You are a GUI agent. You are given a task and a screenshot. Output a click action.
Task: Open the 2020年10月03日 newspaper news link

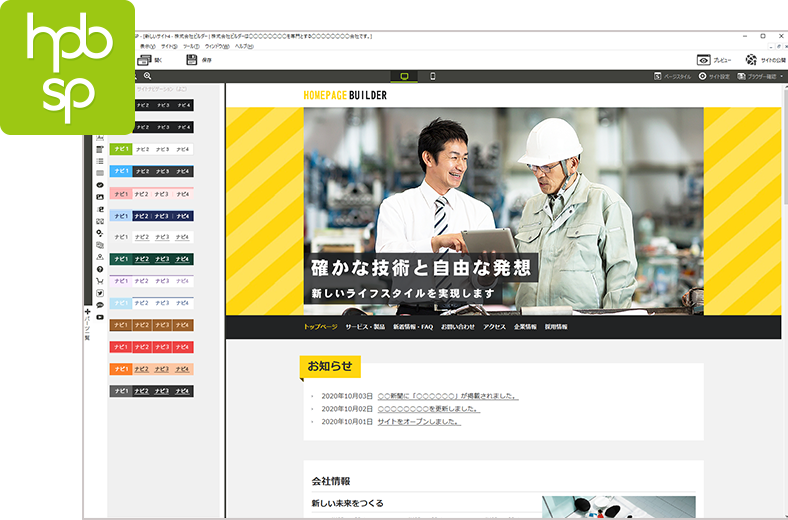(448, 396)
